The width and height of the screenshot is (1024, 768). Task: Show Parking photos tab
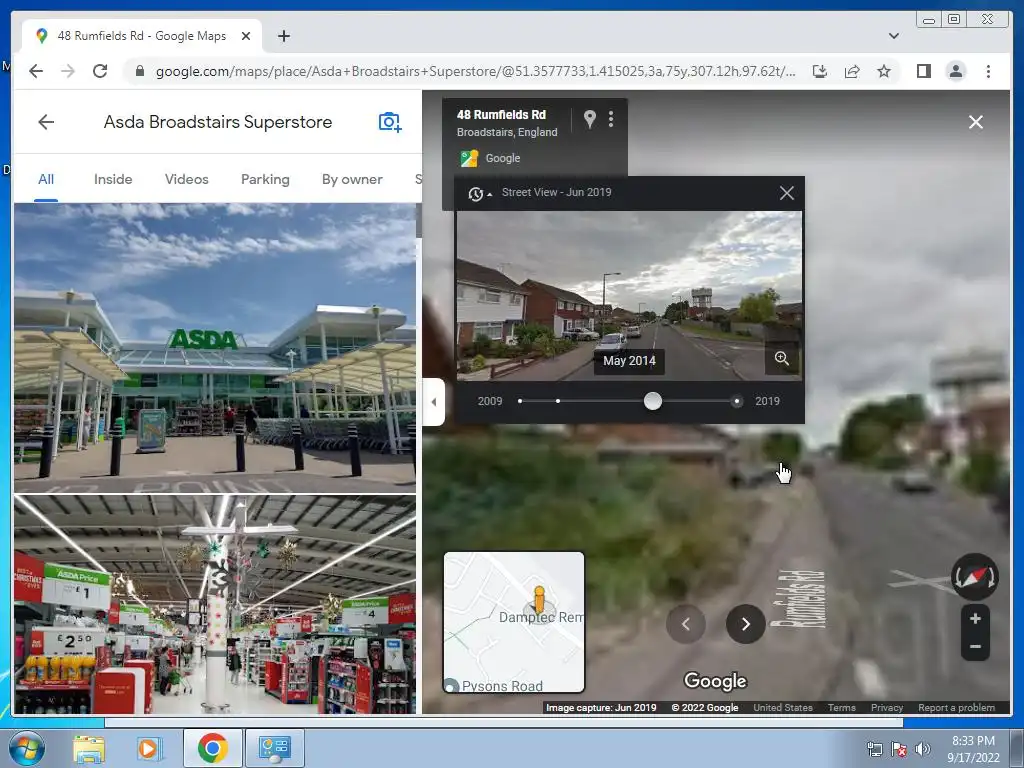coord(265,179)
